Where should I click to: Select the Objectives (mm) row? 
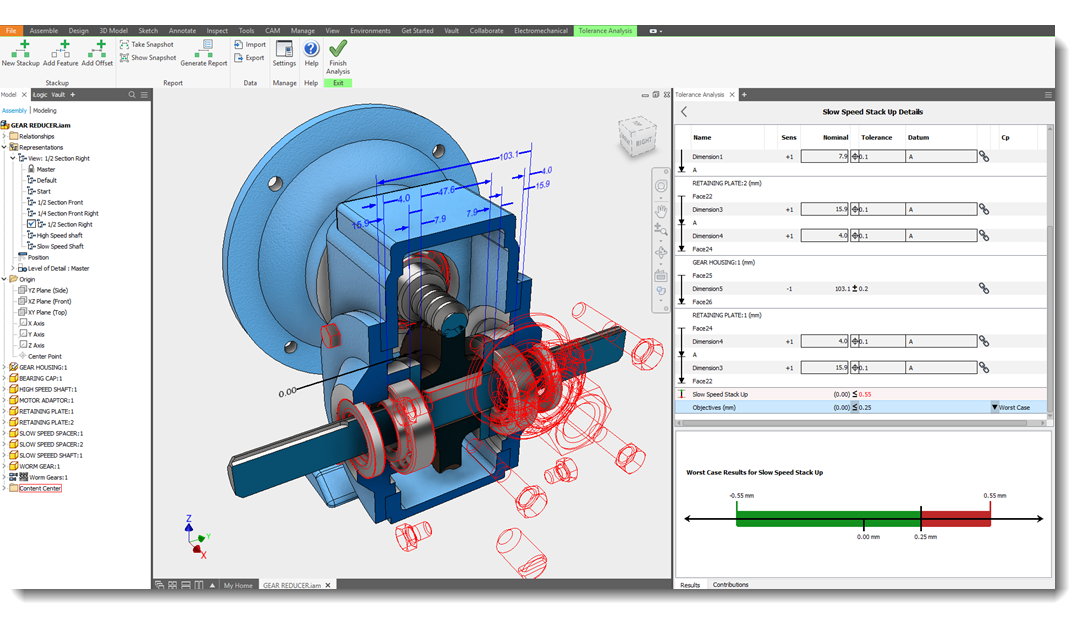coord(861,407)
